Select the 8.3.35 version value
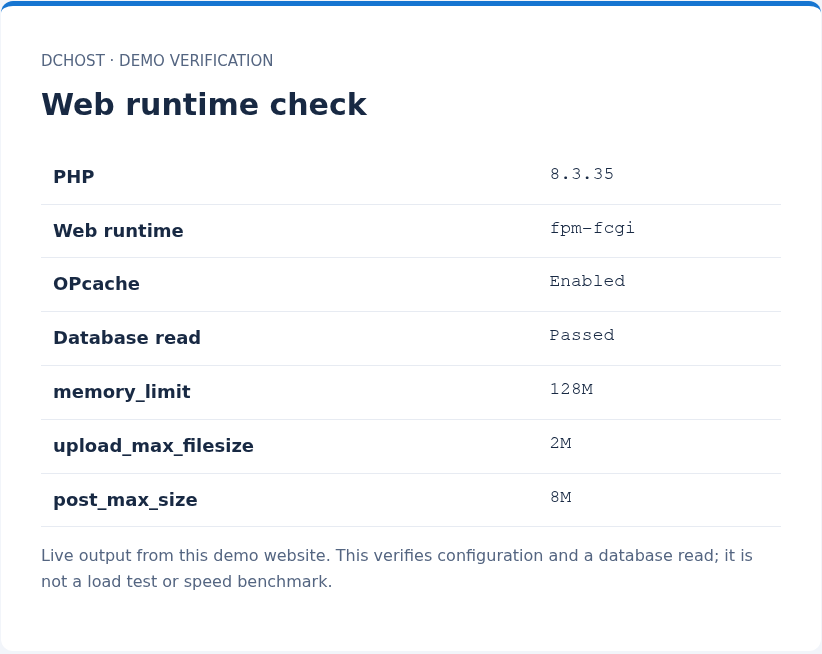 (581, 174)
